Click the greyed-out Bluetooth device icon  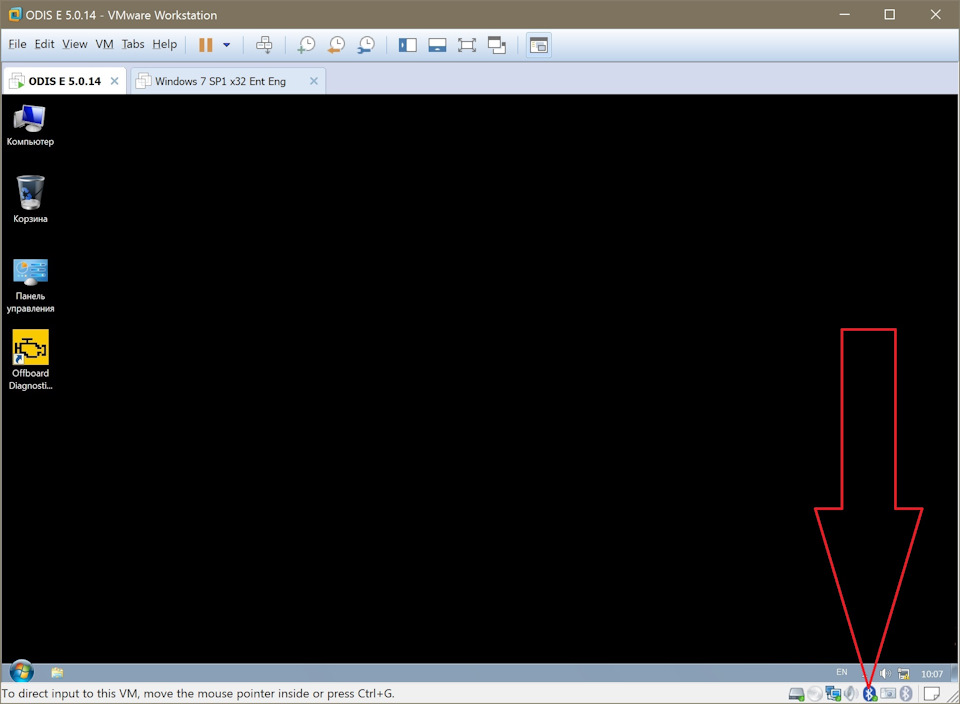pyautogui.click(x=906, y=694)
